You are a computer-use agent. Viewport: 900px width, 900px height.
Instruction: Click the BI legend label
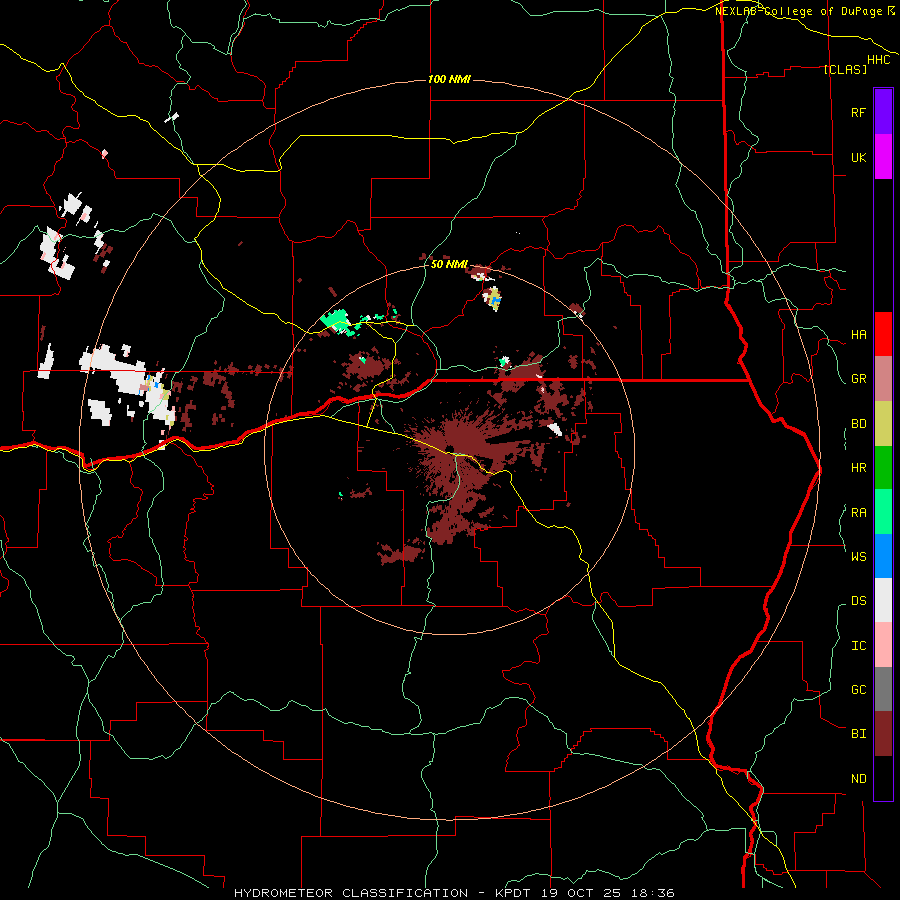[858, 734]
